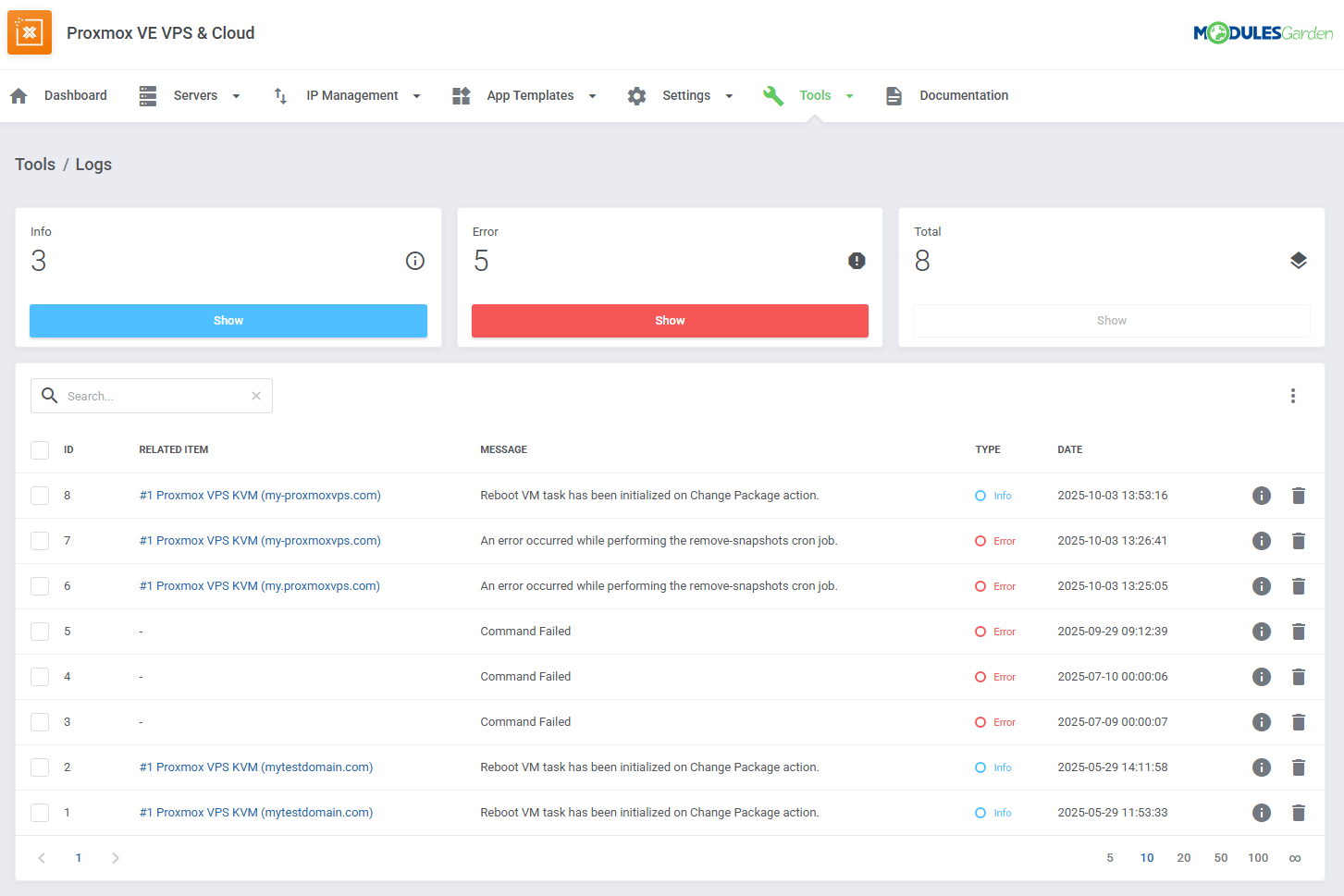This screenshot has height=896, width=1344.
Task: Click the error exclamation icon on the Error card
Action: point(857,261)
